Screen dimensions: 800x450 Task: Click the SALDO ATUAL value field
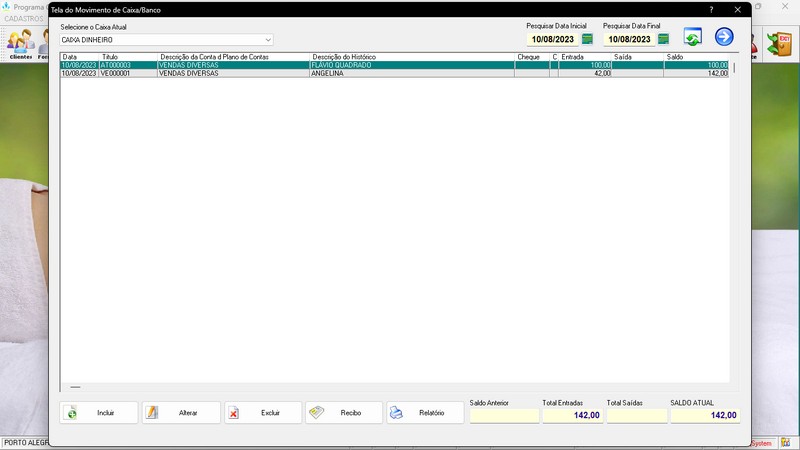(x=705, y=415)
